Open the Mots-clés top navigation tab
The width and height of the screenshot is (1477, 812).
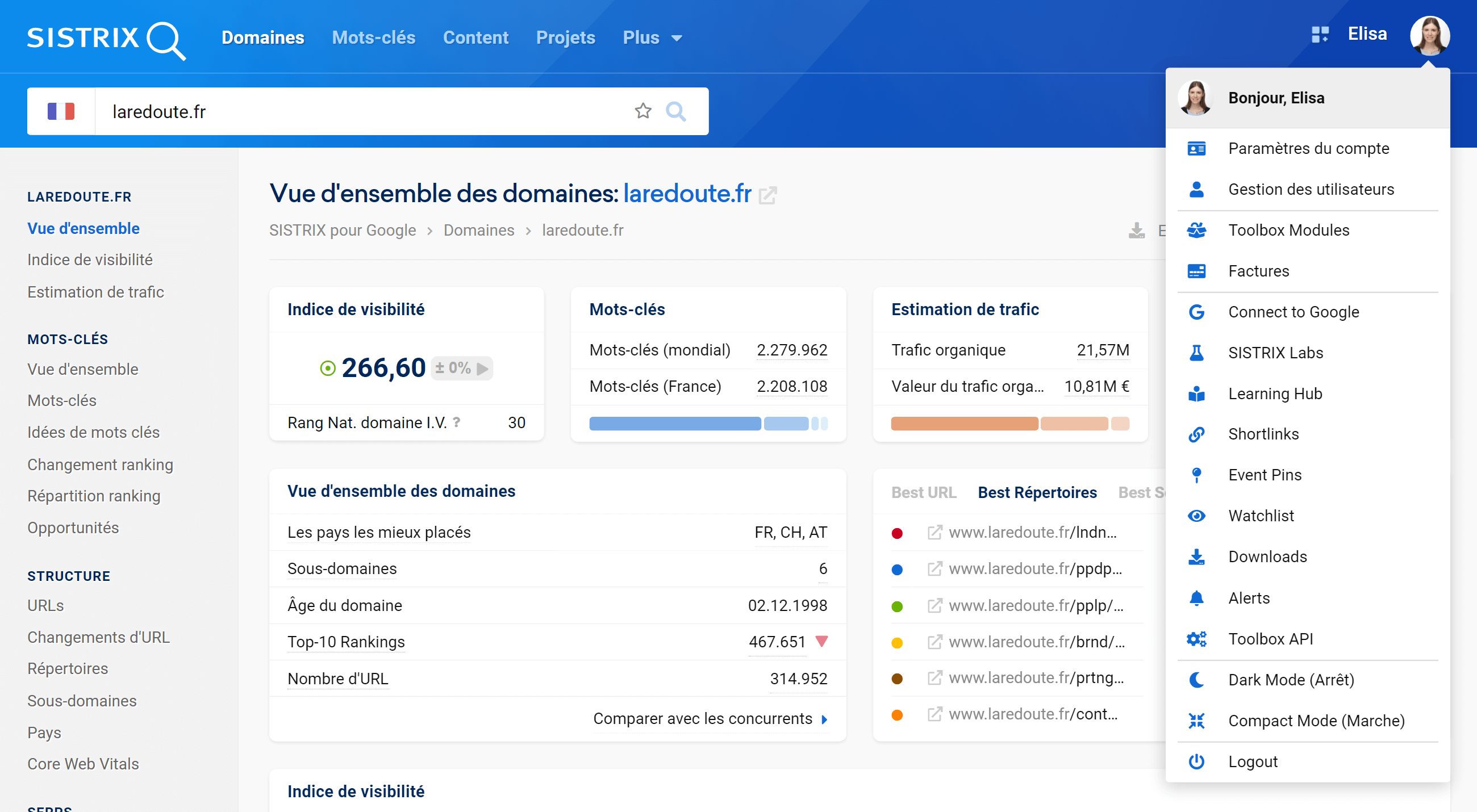point(373,38)
